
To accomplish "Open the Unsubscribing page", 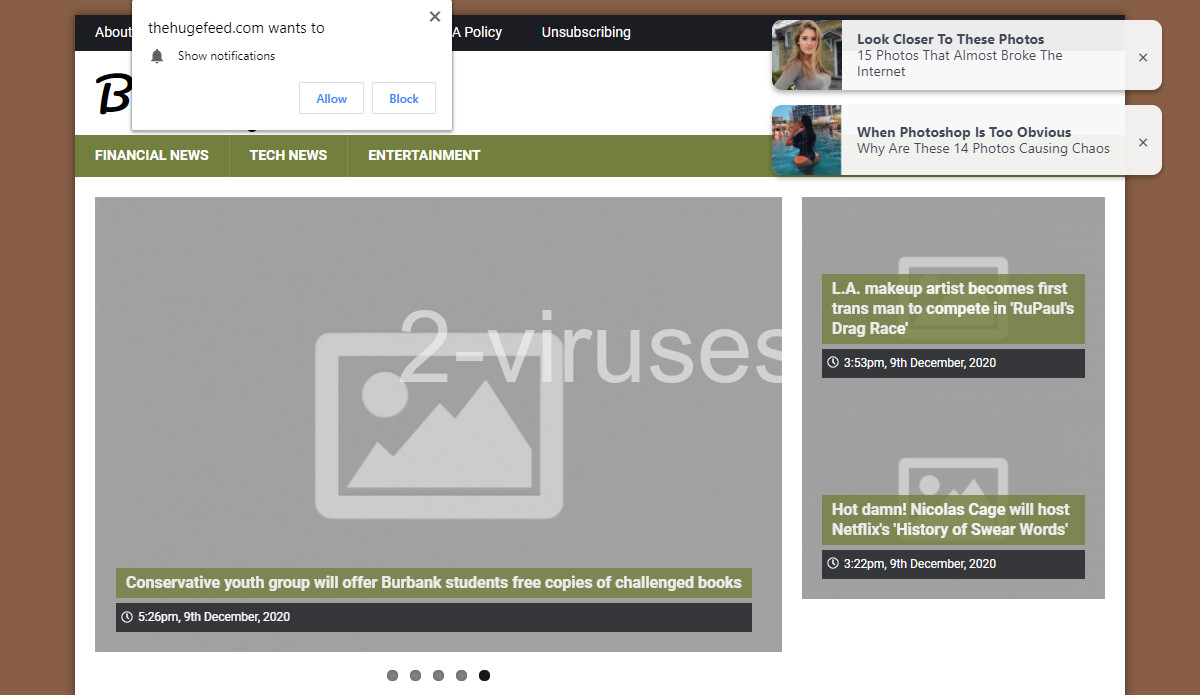I will click(585, 32).
